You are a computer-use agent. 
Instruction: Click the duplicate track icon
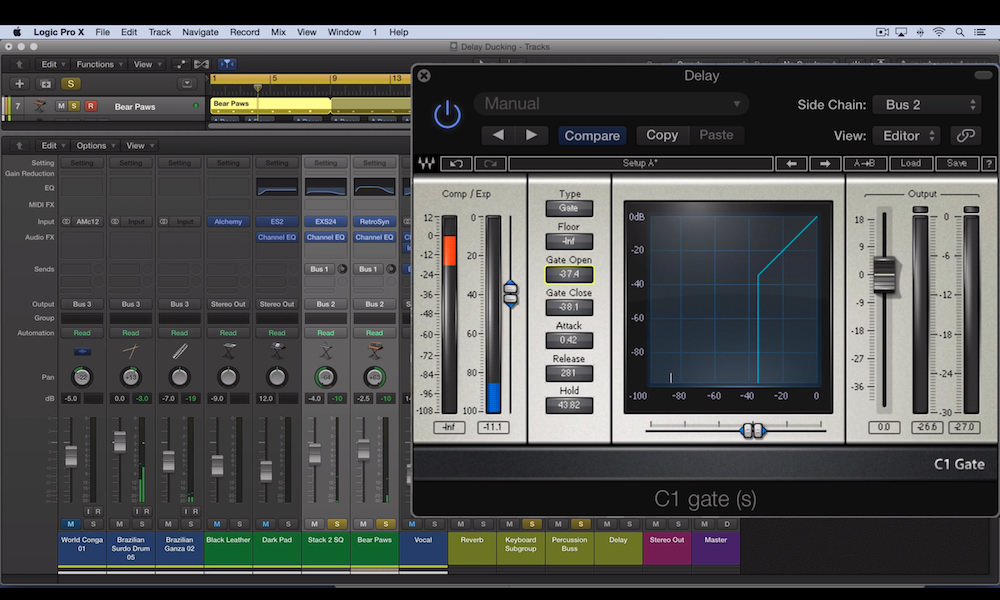pyautogui.click(x=45, y=84)
